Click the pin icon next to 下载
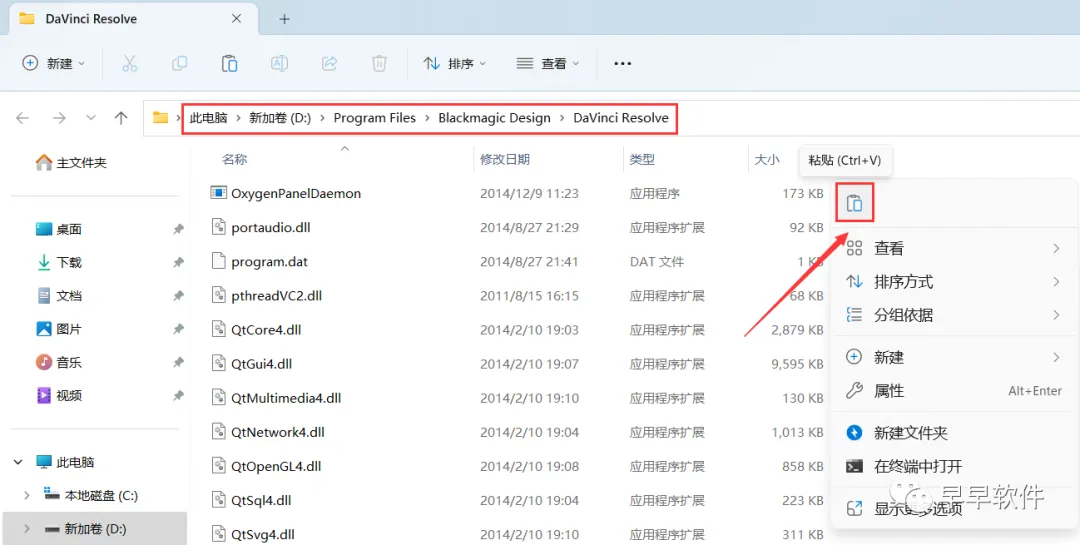The image size is (1080, 545). 178,263
